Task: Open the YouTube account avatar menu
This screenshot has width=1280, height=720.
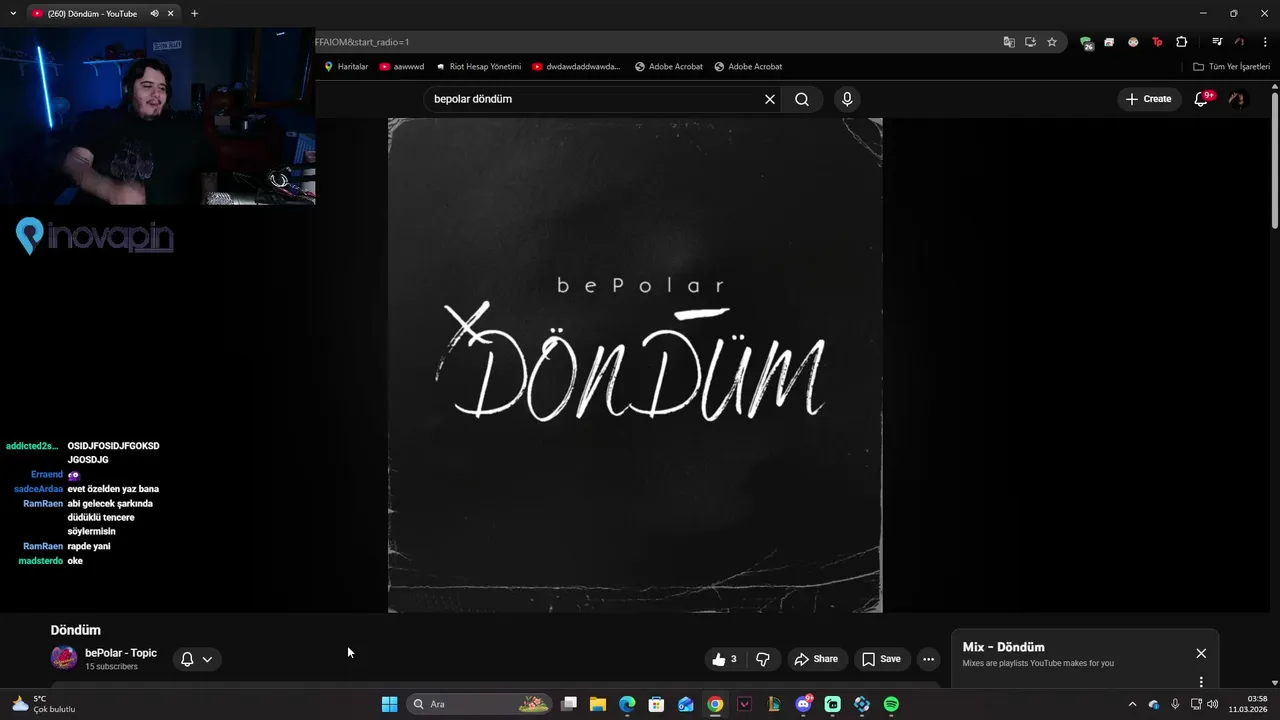Action: (x=1237, y=99)
